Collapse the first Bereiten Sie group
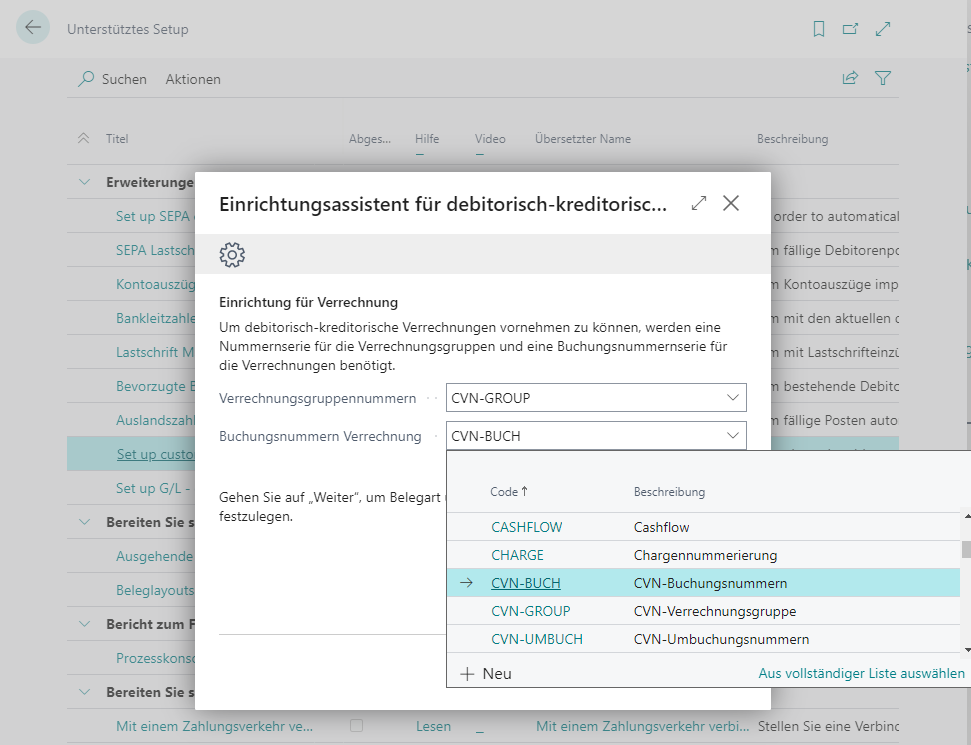Screen dimensions: 971x745 (x=84, y=522)
